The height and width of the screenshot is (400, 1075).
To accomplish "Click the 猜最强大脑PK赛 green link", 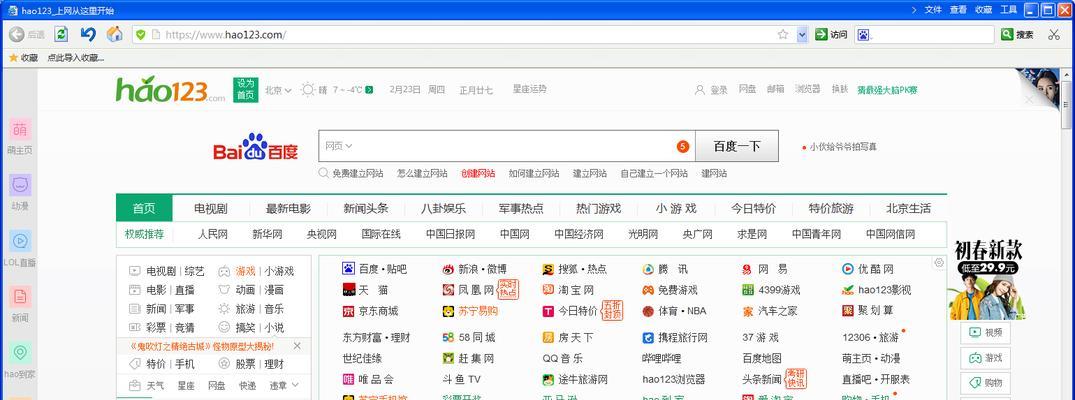I will [x=887, y=90].
